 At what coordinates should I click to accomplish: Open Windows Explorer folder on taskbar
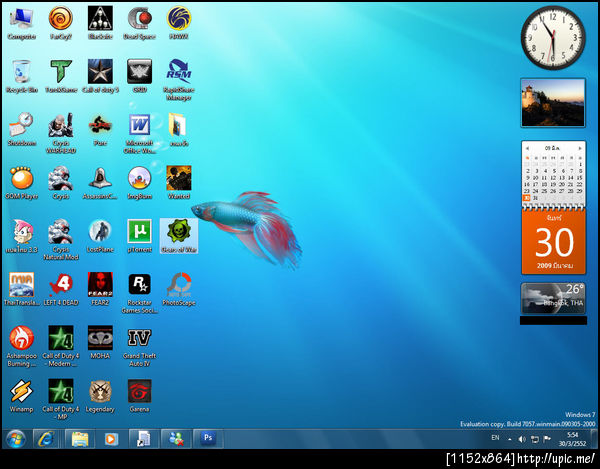(x=80, y=439)
